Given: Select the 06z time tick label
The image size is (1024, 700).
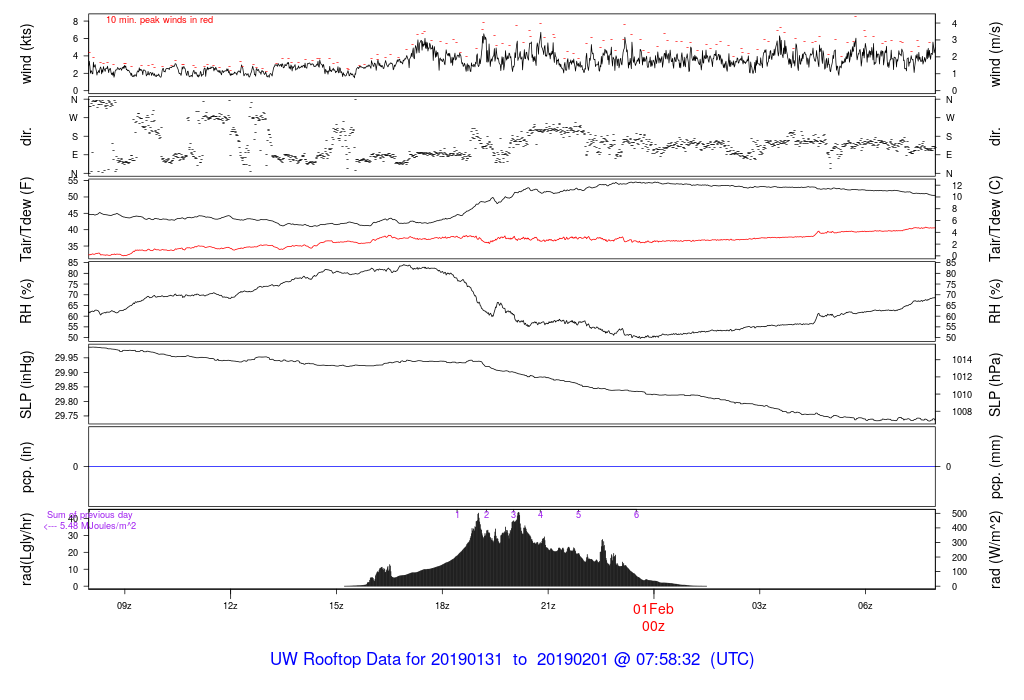Looking at the screenshot, I should (x=865, y=606).
